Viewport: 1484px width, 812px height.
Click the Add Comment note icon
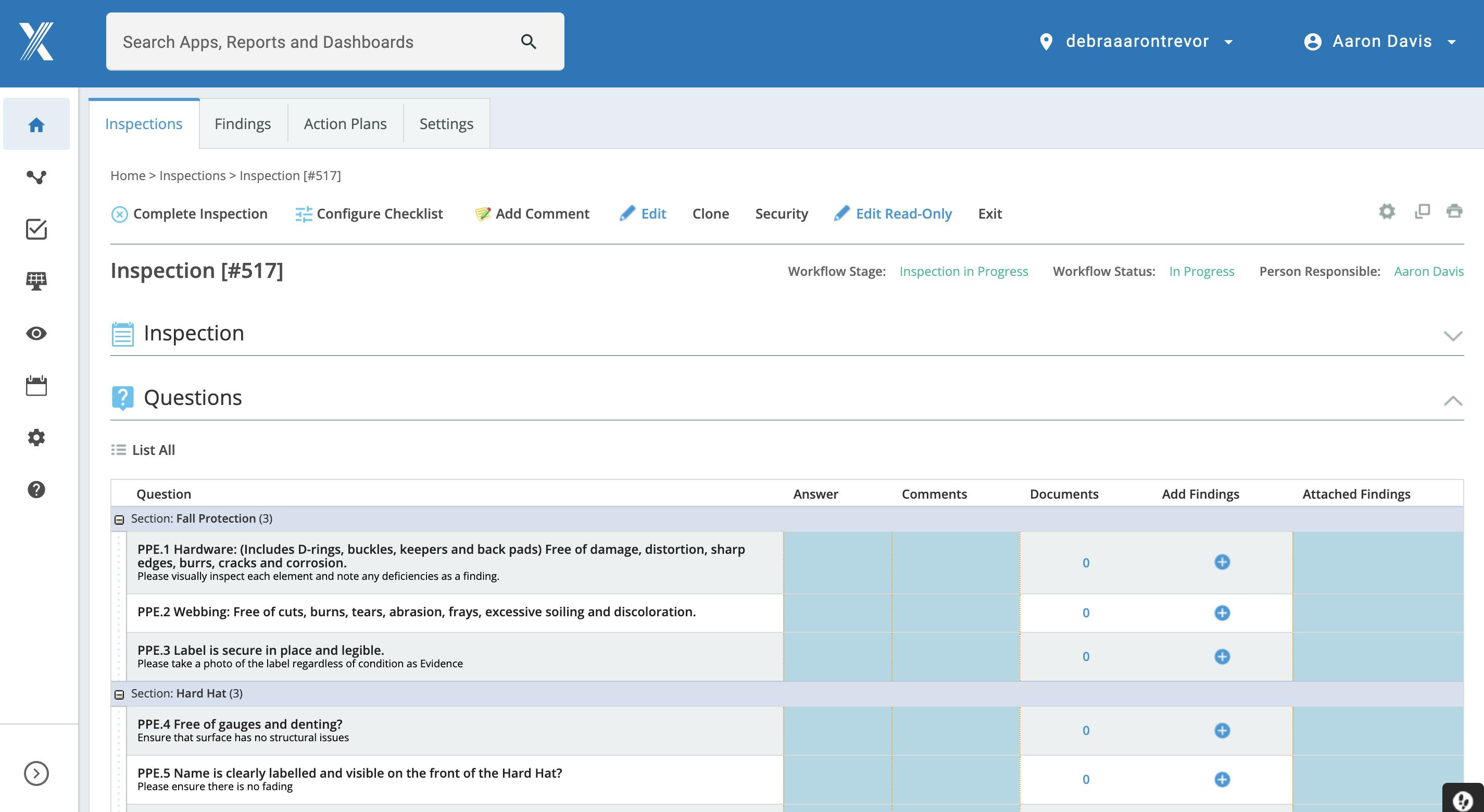coord(483,213)
